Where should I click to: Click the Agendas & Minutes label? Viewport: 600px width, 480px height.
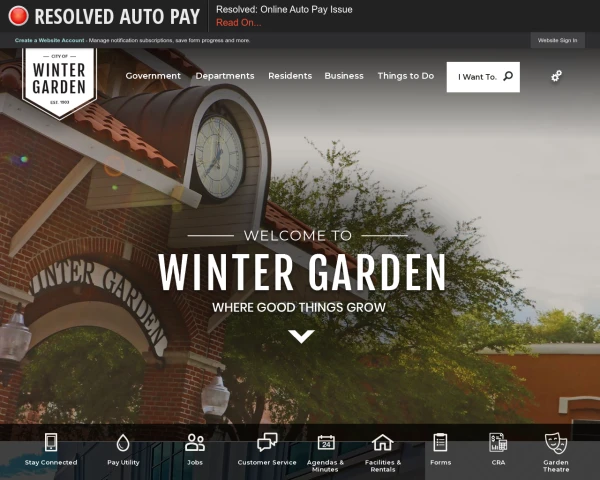pyautogui.click(x=325, y=466)
